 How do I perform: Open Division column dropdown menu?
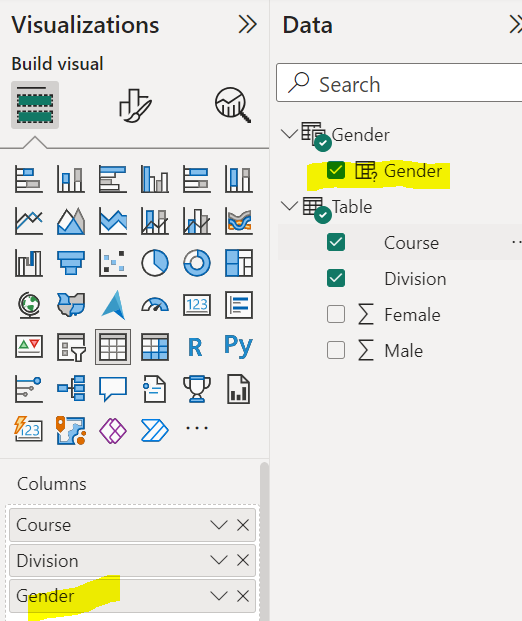[x=219, y=560]
